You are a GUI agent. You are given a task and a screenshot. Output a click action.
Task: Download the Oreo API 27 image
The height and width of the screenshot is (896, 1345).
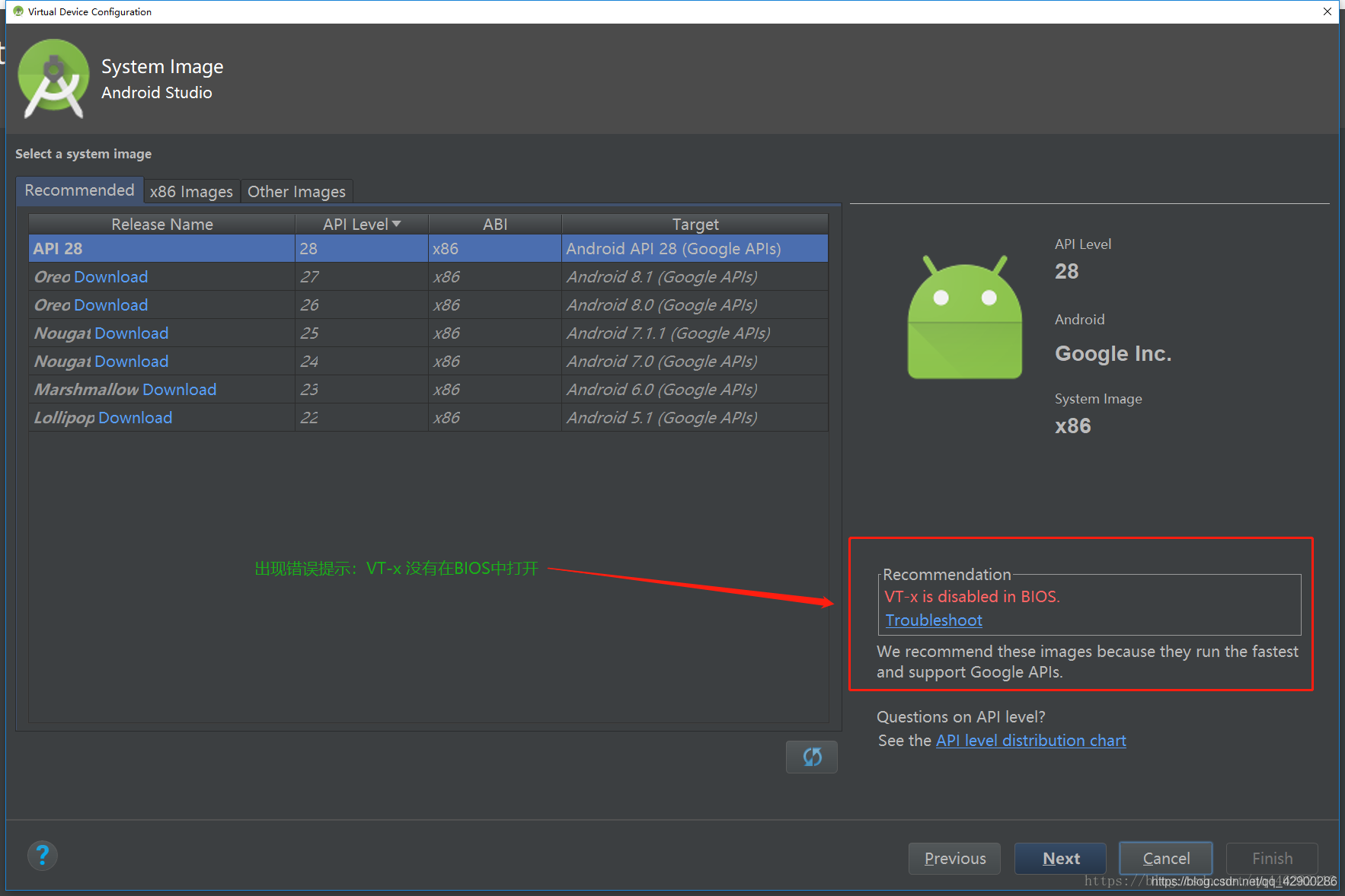pyautogui.click(x=111, y=277)
